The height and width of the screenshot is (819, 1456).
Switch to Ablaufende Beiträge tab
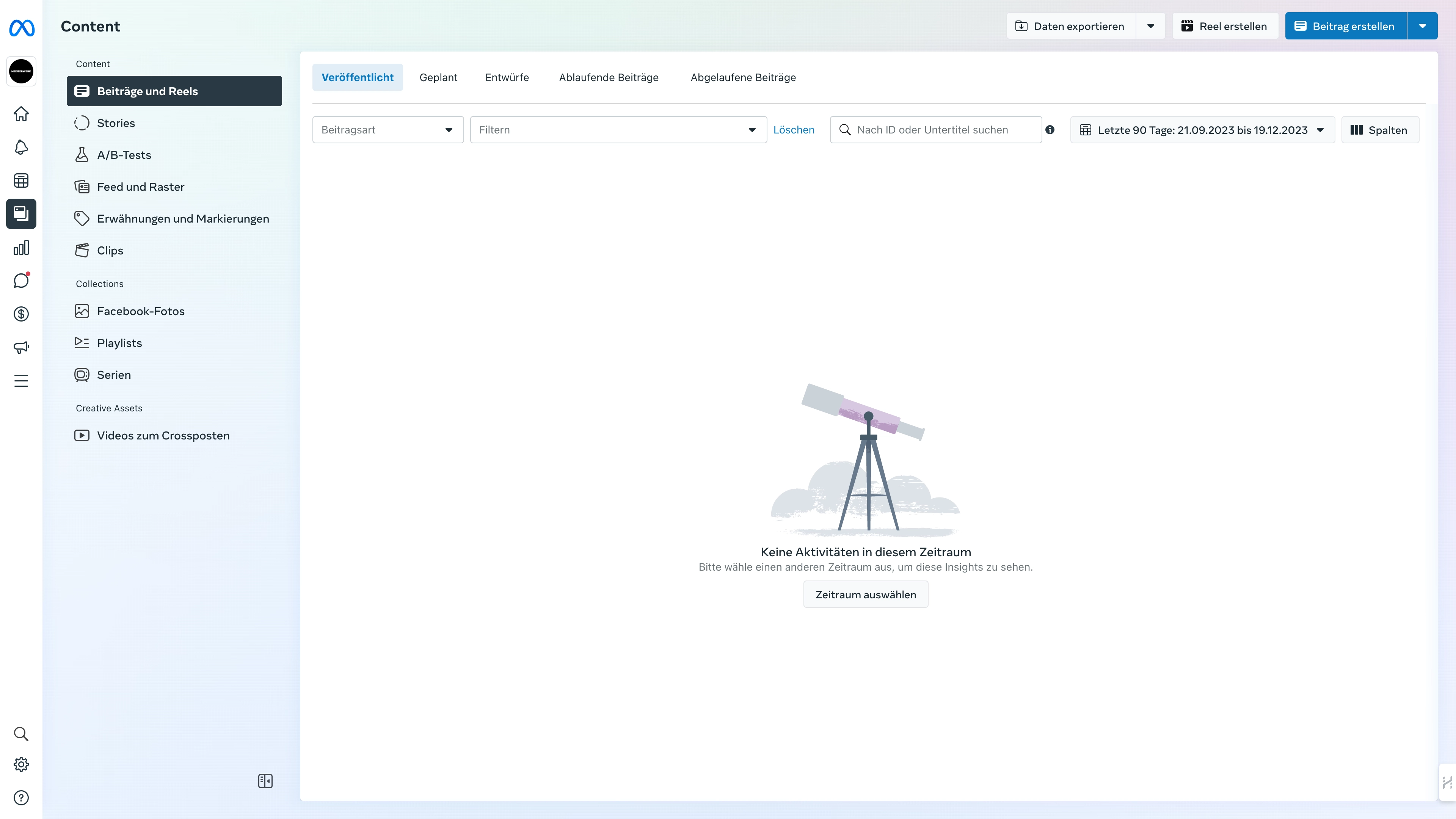click(609, 77)
